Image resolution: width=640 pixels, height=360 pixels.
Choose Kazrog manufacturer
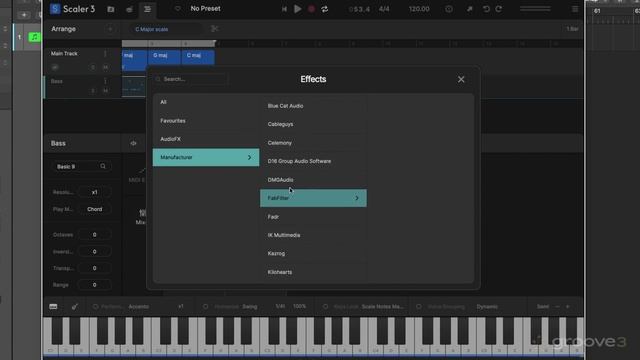point(313,253)
